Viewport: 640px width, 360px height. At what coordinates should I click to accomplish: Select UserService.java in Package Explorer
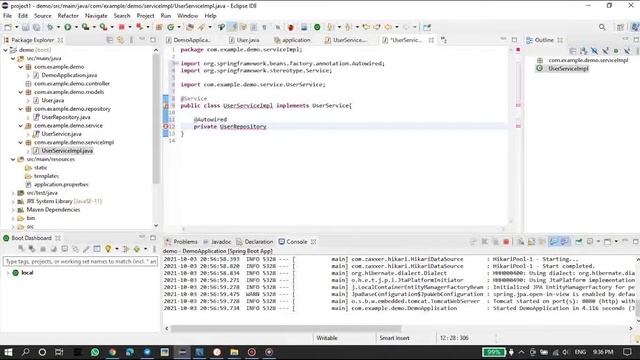(x=61, y=134)
